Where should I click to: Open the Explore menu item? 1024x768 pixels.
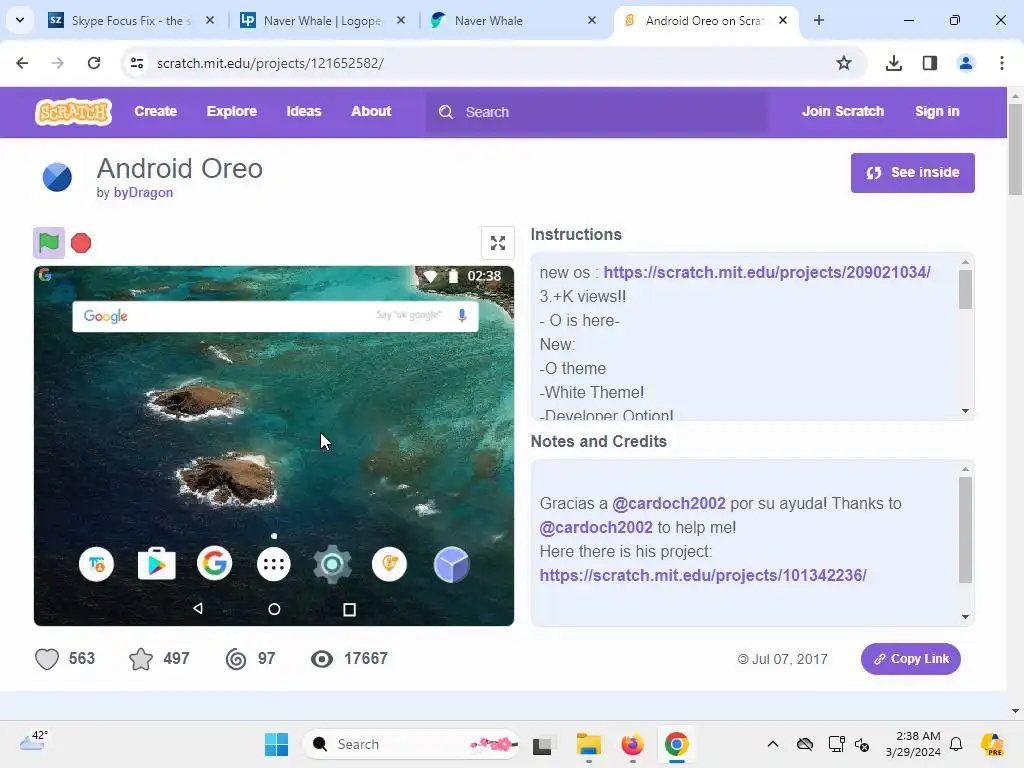tap(231, 111)
